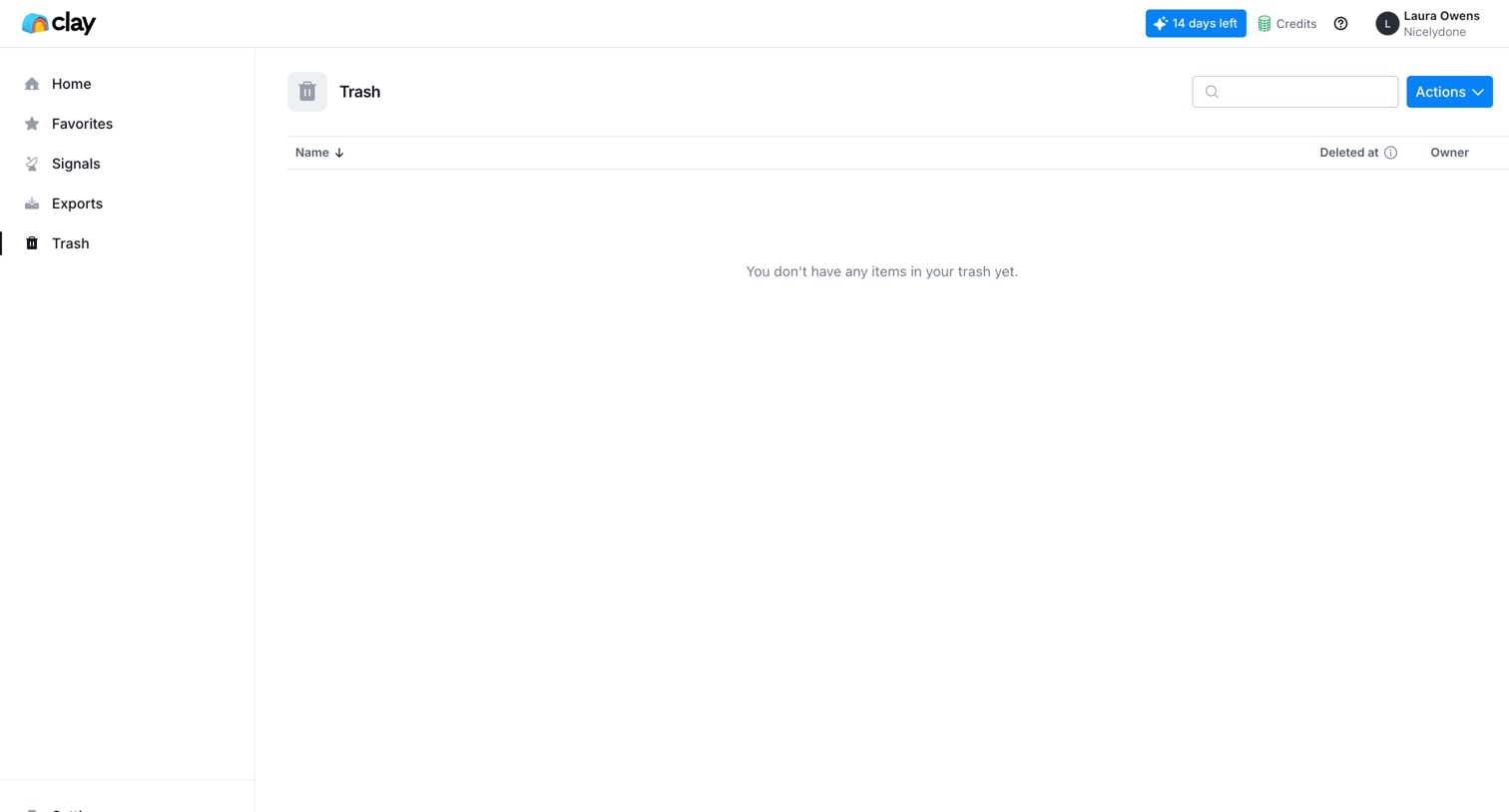Viewport: 1509px width, 812px height.
Task: Click the empty trash message text
Action: [882, 271]
